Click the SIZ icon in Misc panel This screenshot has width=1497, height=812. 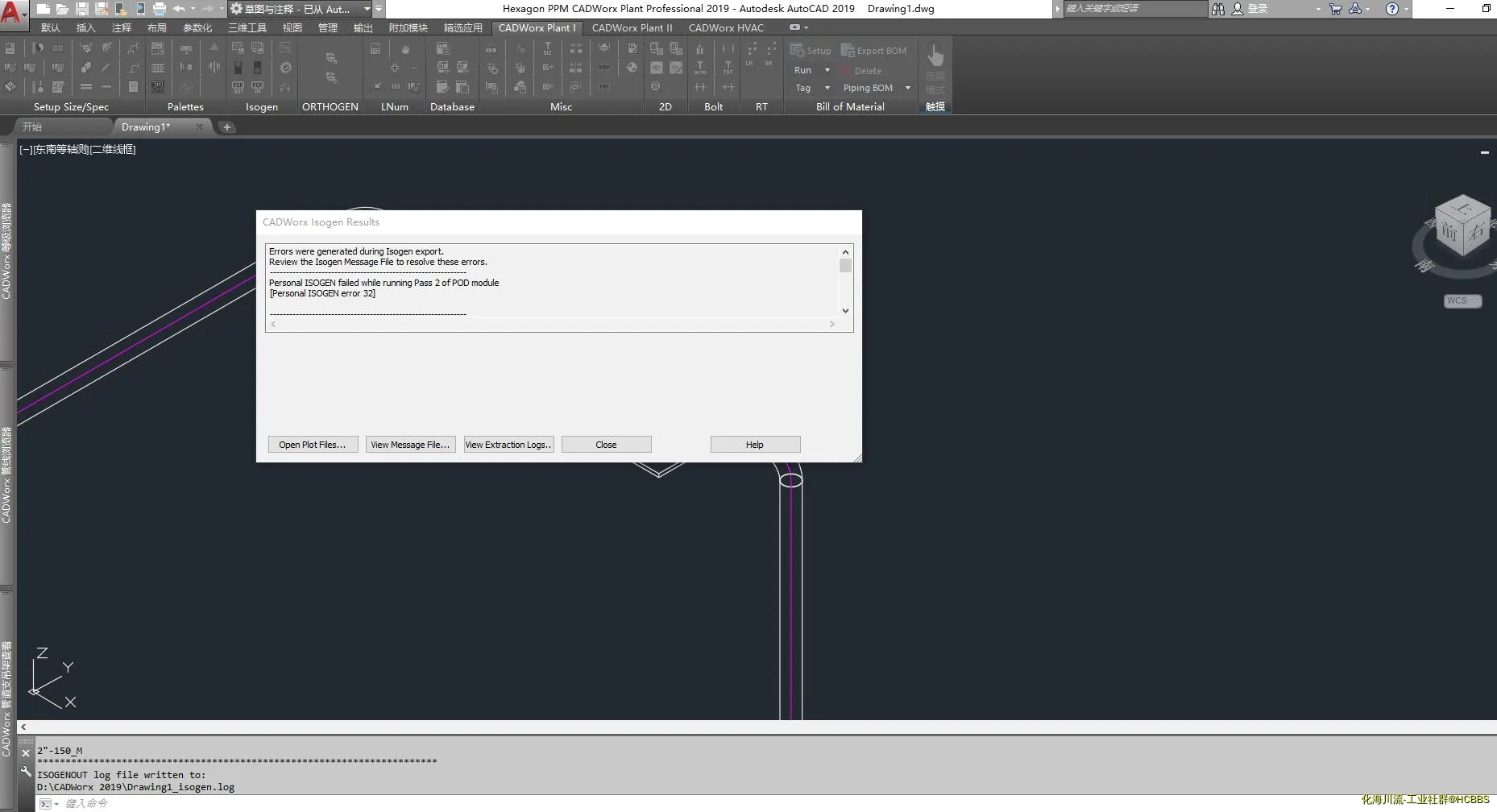(548, 48)
